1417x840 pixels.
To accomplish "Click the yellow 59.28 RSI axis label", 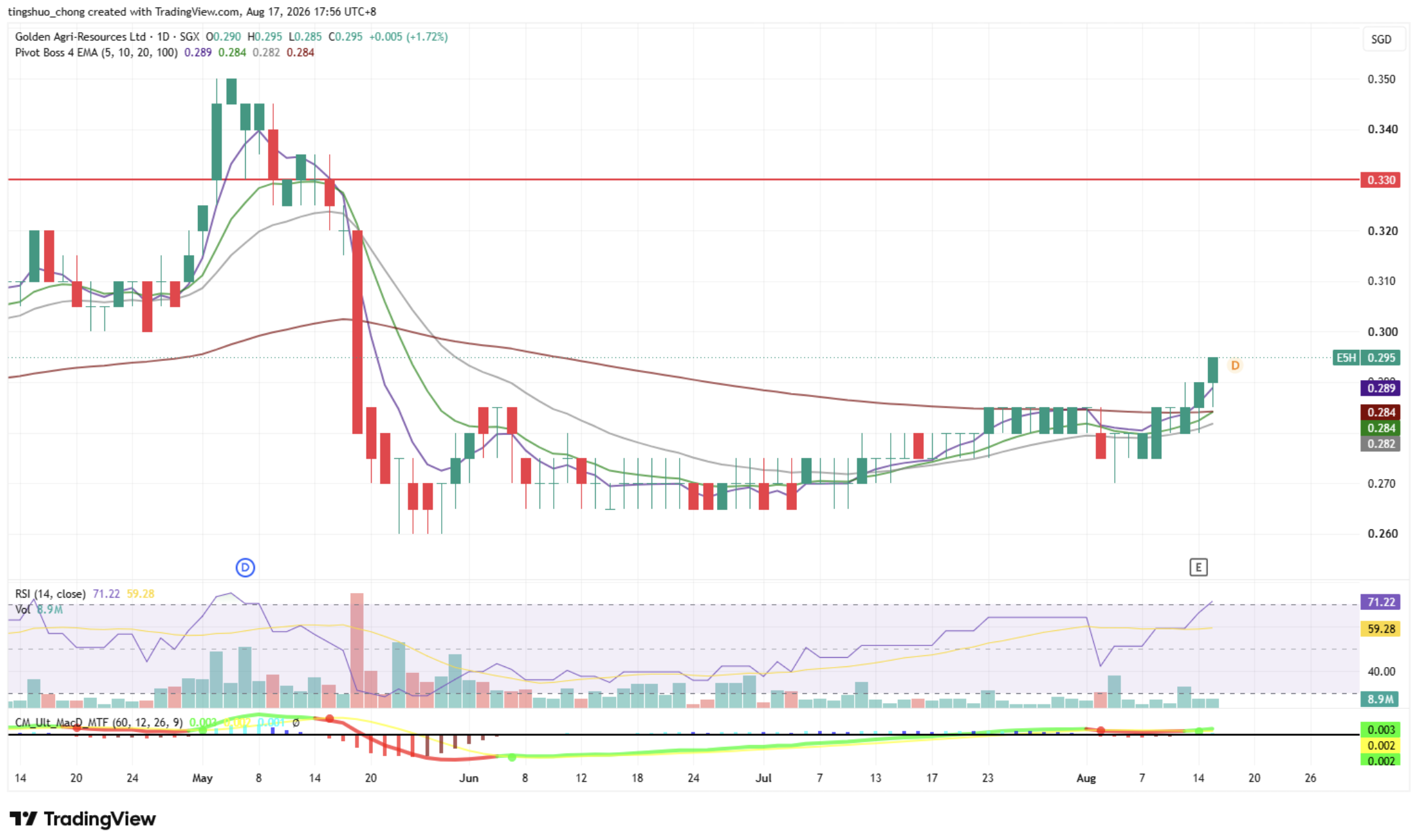I will (x=1380, y=629).
